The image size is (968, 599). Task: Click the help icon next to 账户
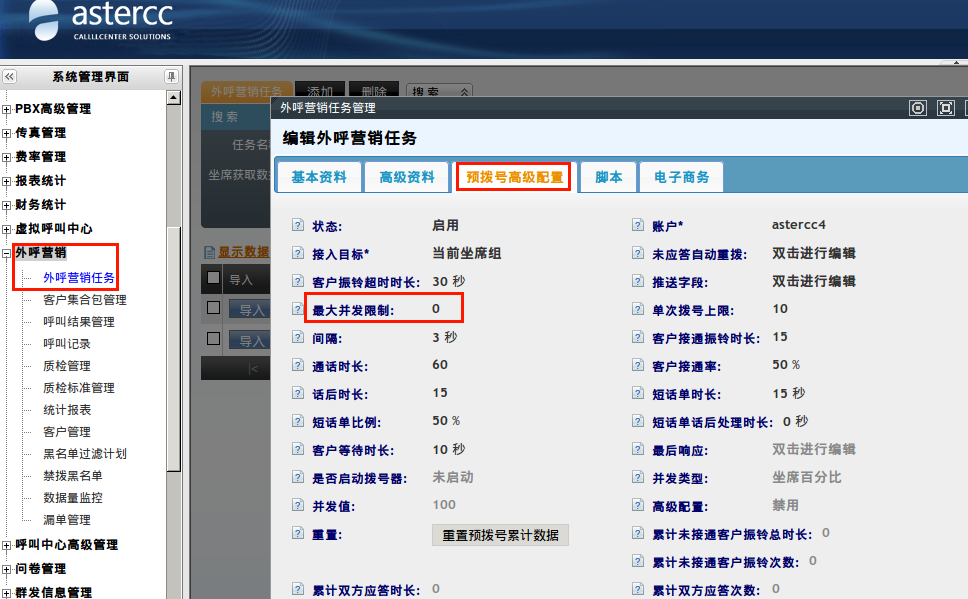(x=636, y=226)
